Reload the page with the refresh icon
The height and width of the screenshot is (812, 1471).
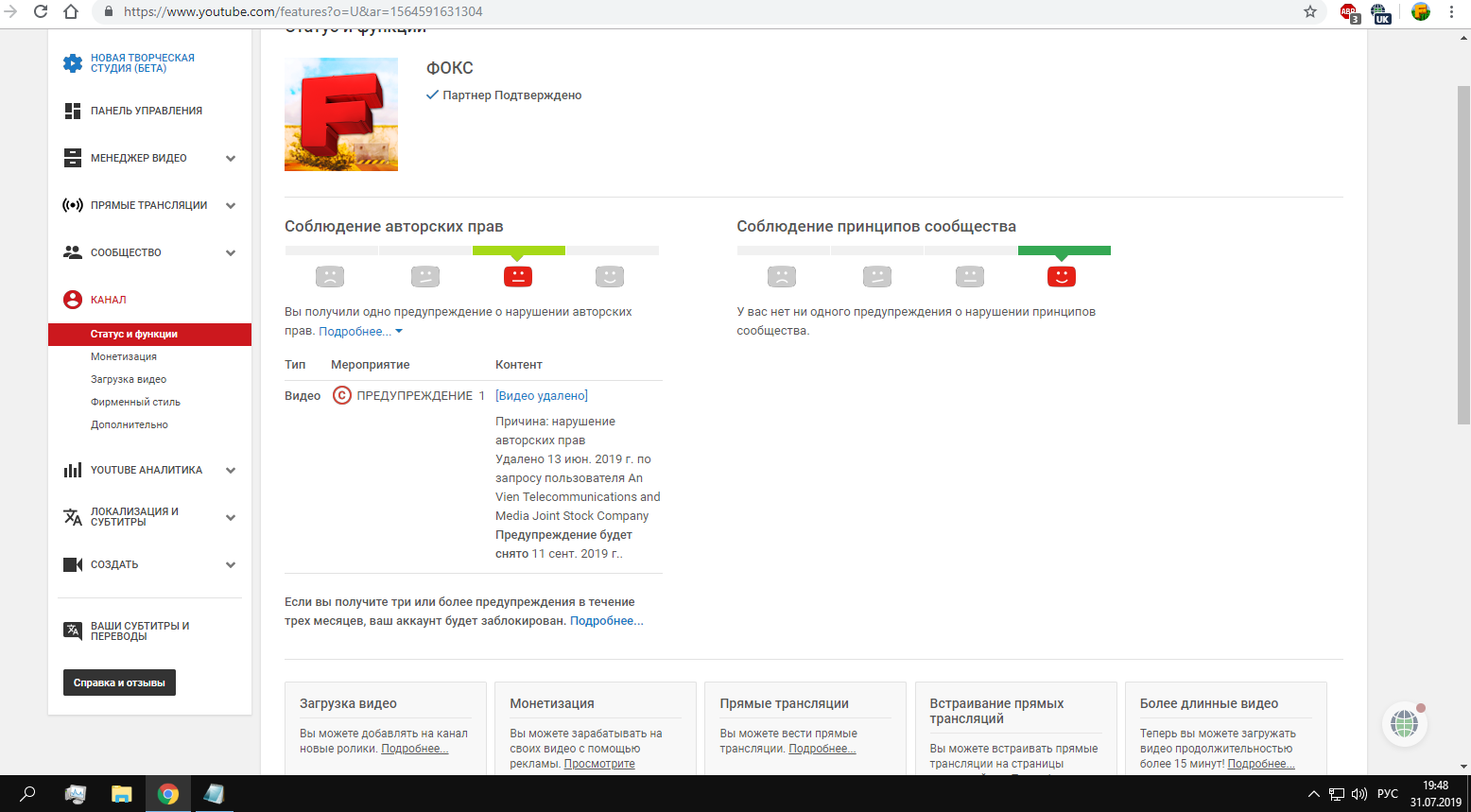coord(41,12)
